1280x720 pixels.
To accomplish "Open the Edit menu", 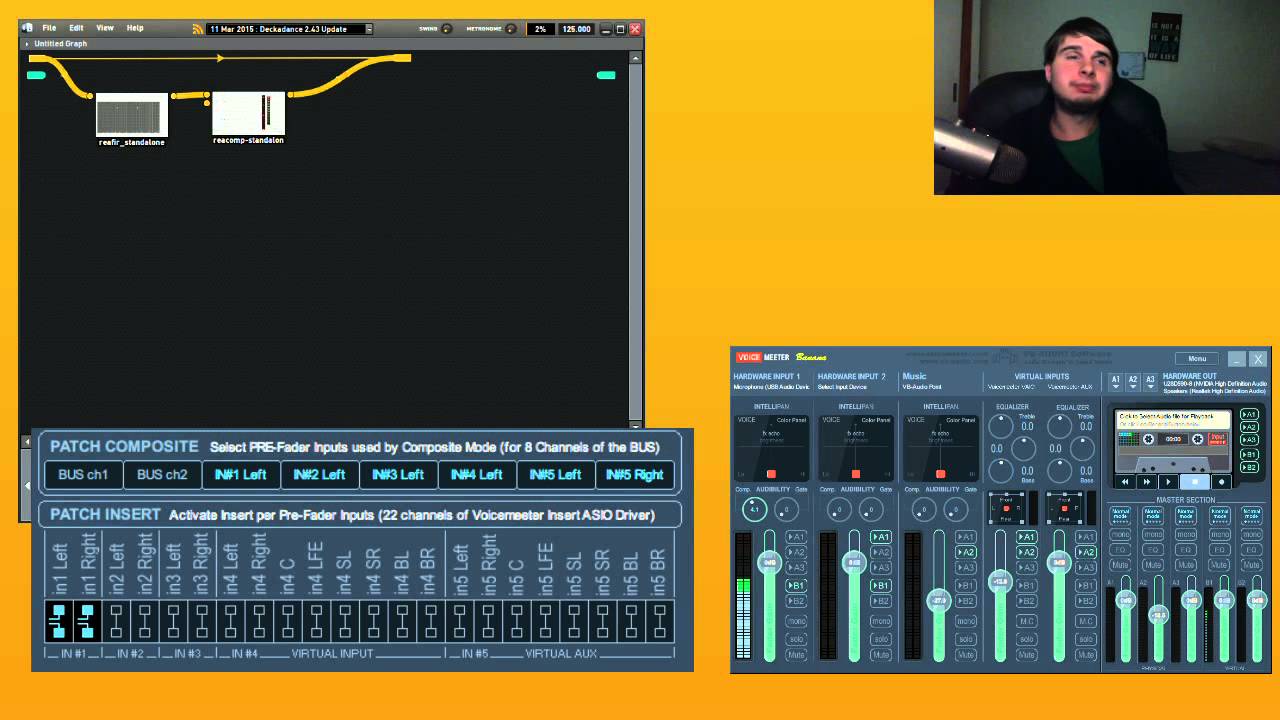I will (76, 28).
